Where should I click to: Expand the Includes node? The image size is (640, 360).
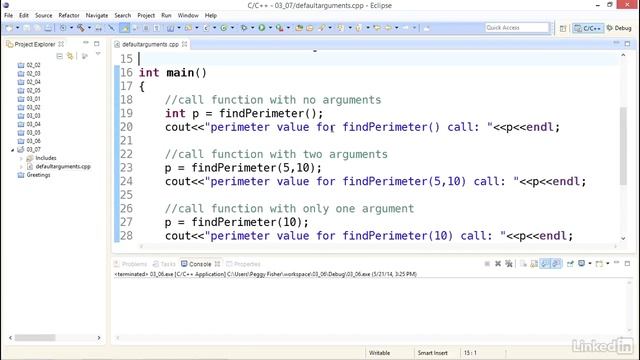pos(21,158)
